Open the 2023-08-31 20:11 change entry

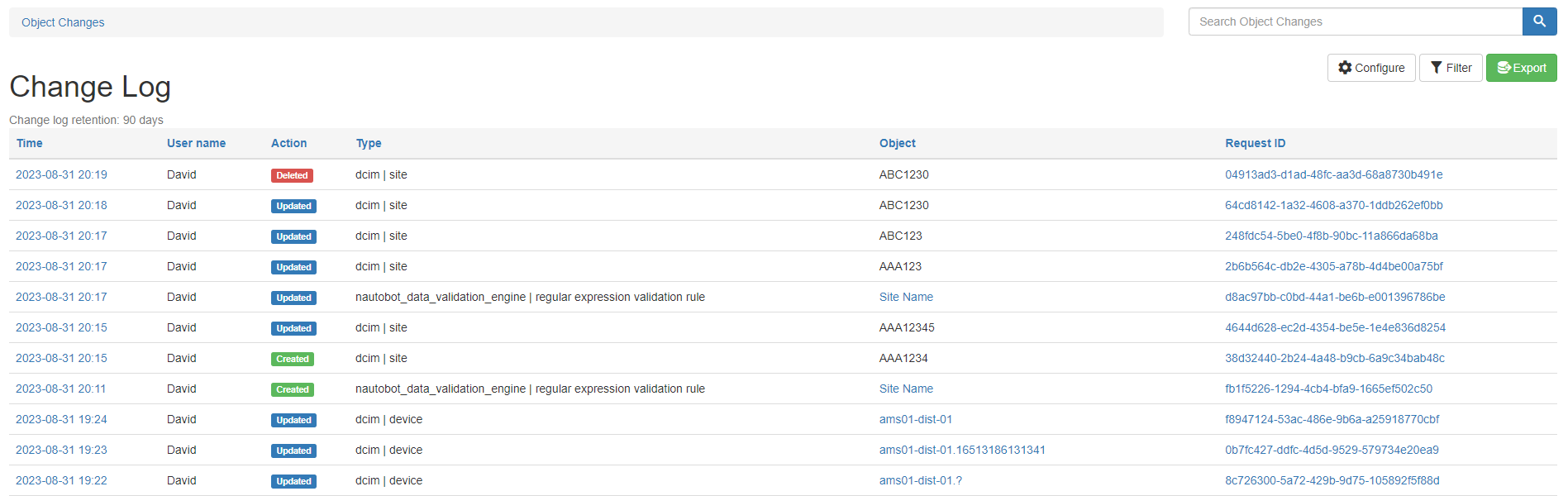(x=61, y=389)
